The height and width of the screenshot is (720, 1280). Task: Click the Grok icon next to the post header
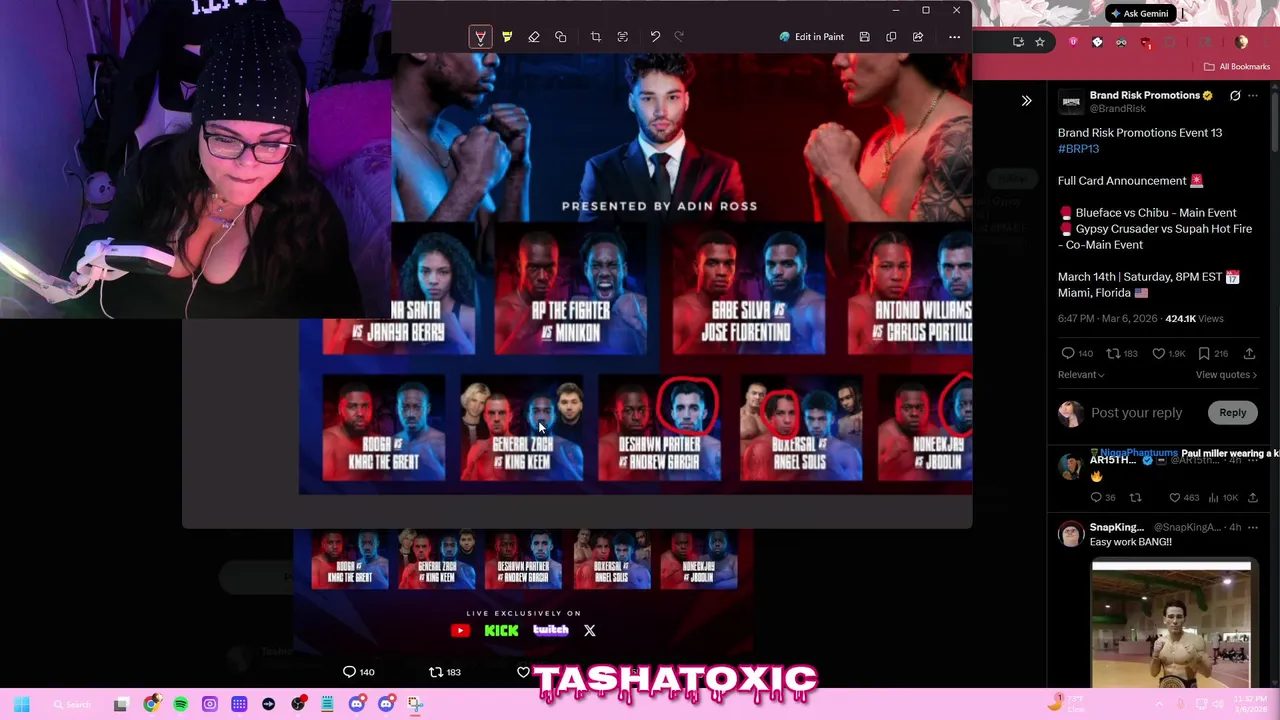1235,96
